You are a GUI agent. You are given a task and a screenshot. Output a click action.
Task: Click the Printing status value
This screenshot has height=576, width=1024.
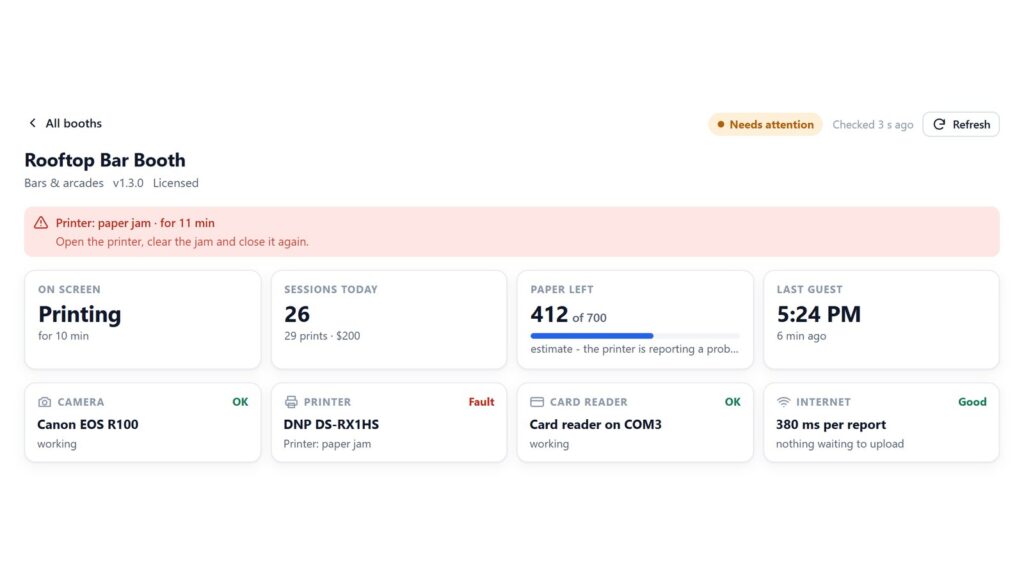pos(80,315)
